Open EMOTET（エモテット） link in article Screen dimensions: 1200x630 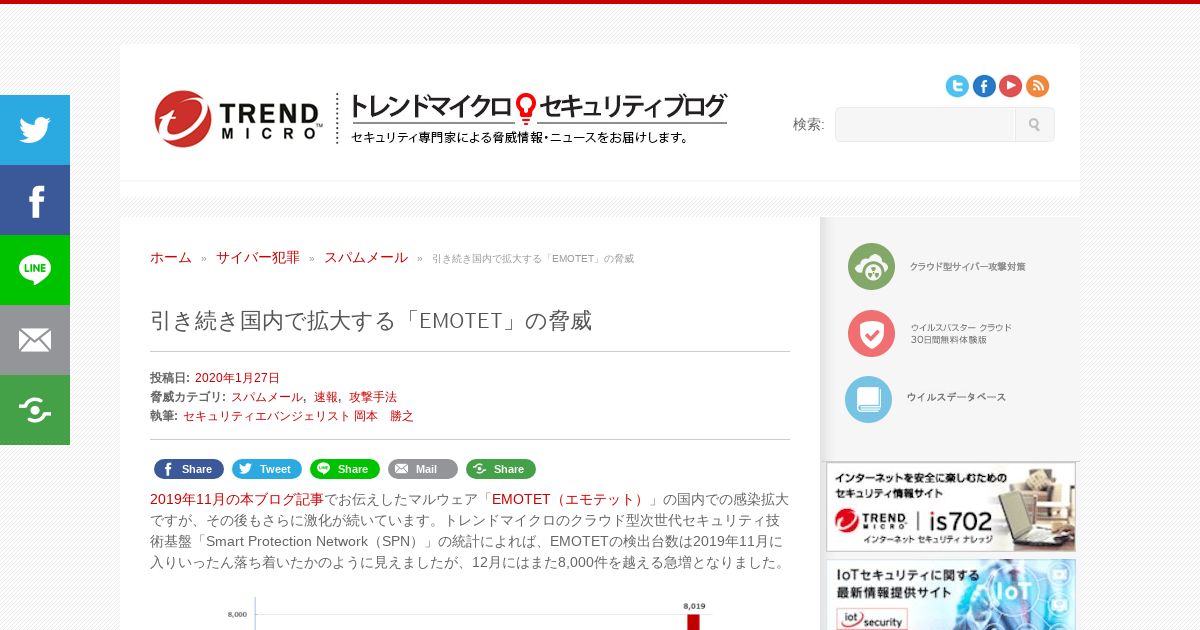[x=569, y=499]
